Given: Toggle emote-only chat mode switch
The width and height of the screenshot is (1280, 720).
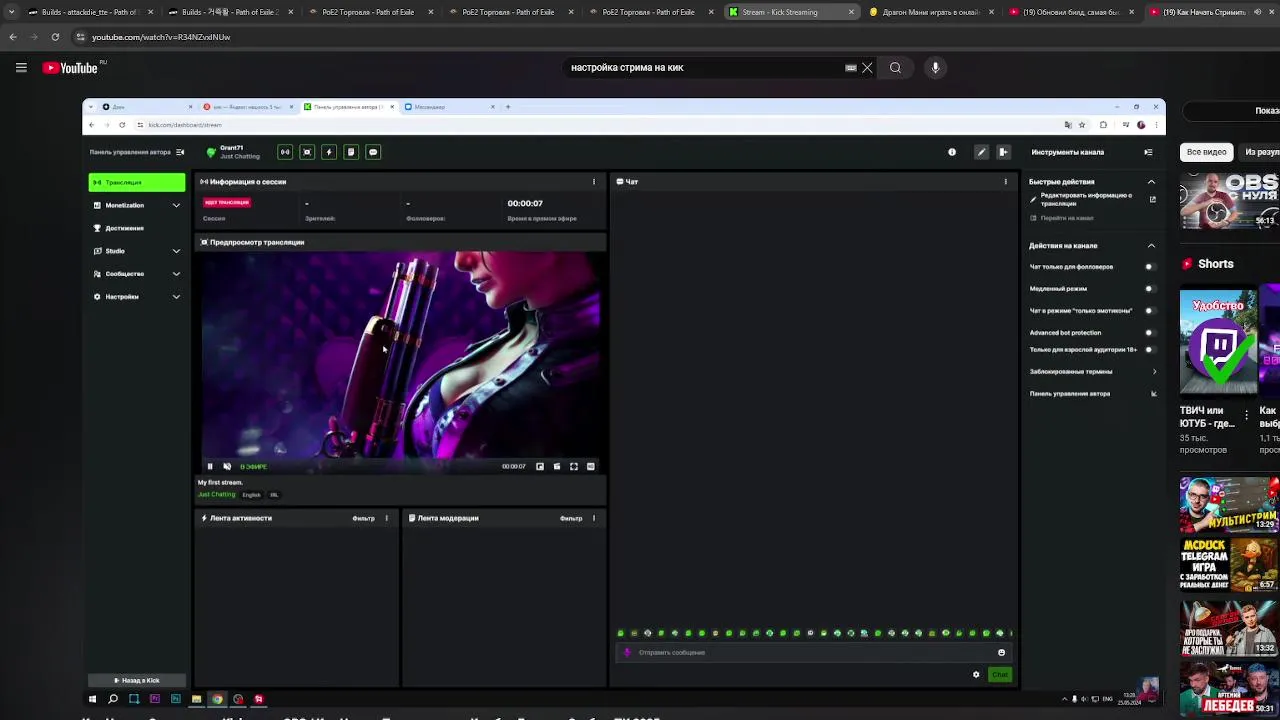Looking at the screenshot, I should pyautogui.click(x=1149, y=311).
